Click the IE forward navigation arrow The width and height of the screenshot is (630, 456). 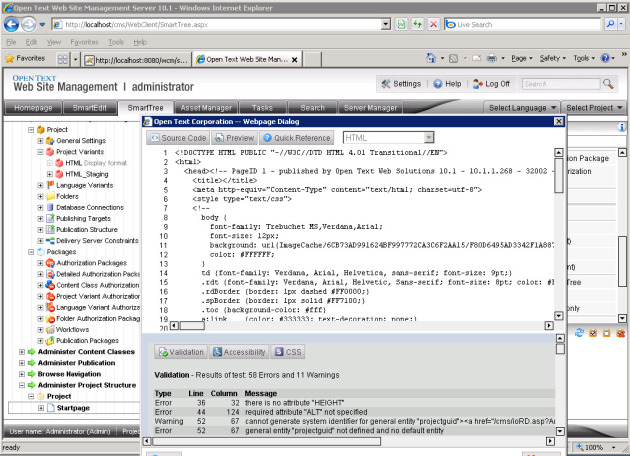29,25
